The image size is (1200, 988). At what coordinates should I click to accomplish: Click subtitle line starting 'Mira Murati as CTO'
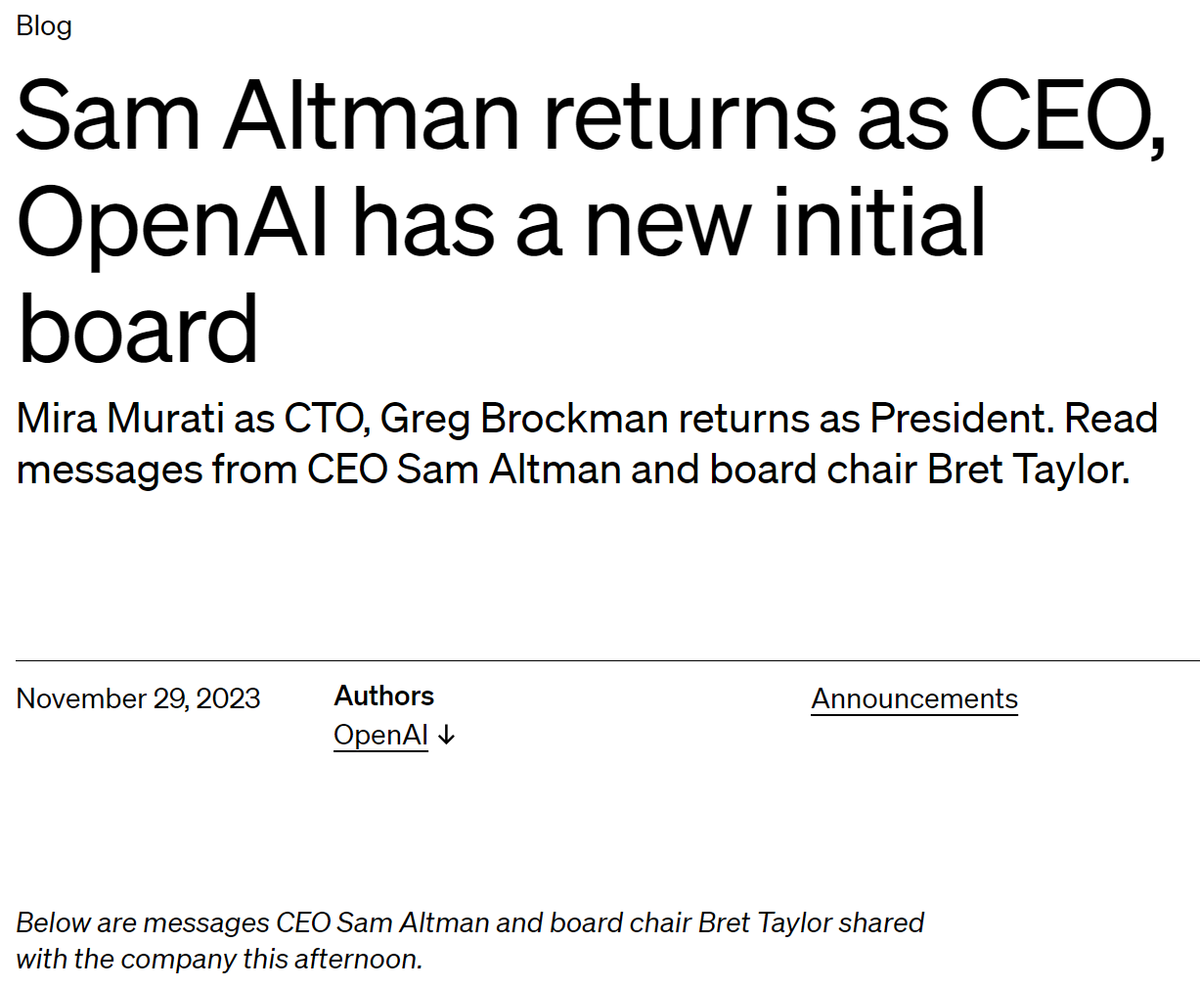point(587,419)
